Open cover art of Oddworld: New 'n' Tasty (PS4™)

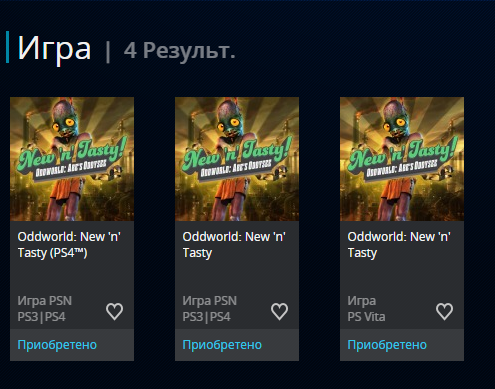click(72, 159)
